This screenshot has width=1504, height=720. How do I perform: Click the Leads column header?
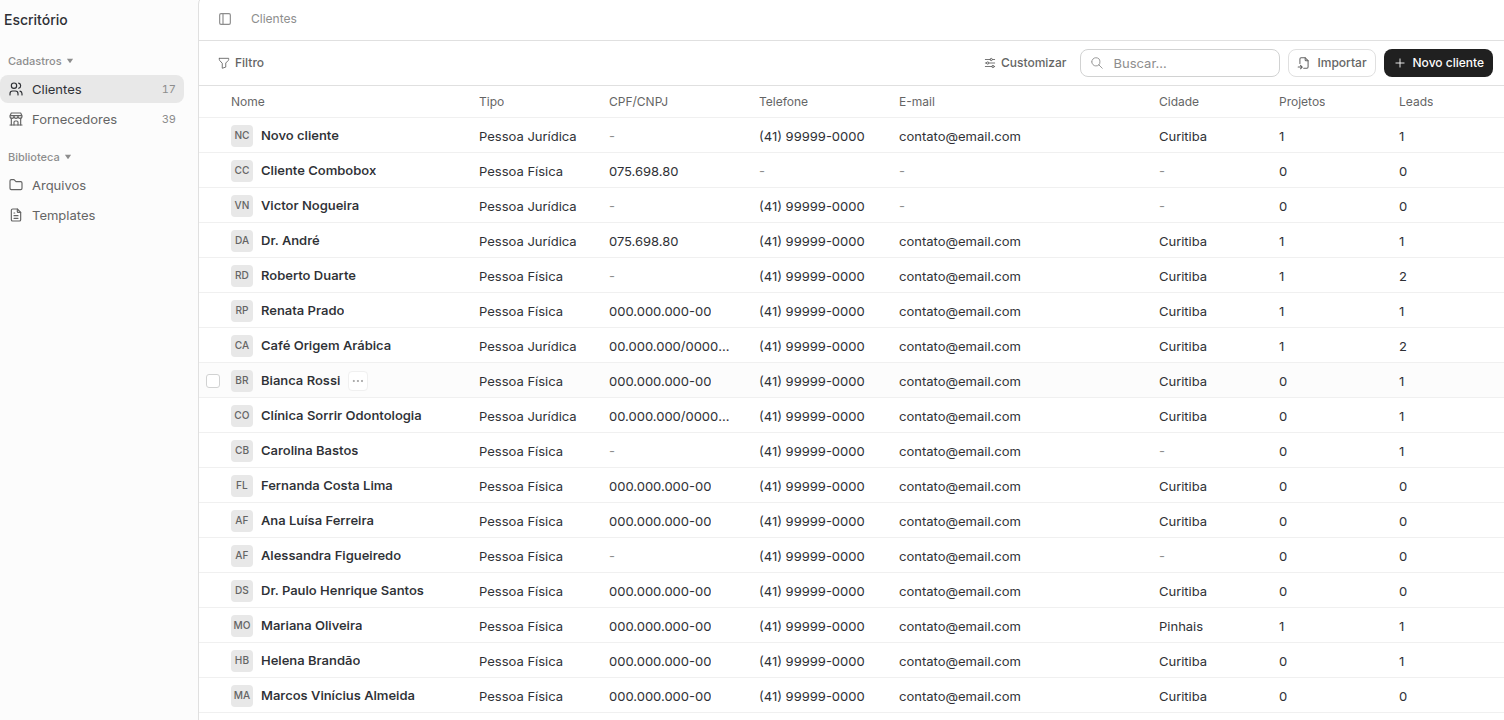point(1416,102)
